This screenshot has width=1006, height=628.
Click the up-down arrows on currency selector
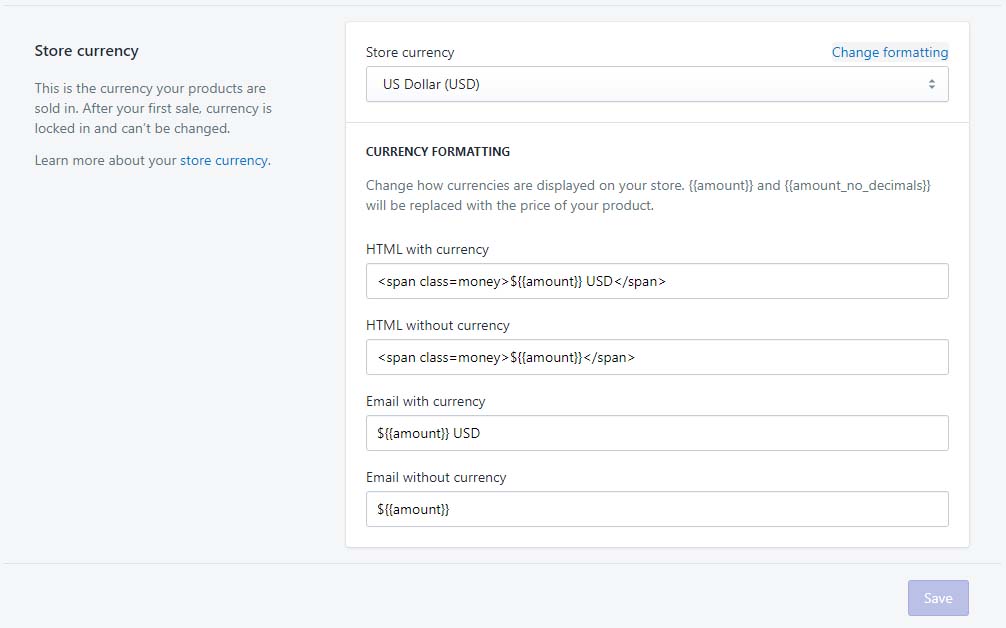[x=931, y=85]
